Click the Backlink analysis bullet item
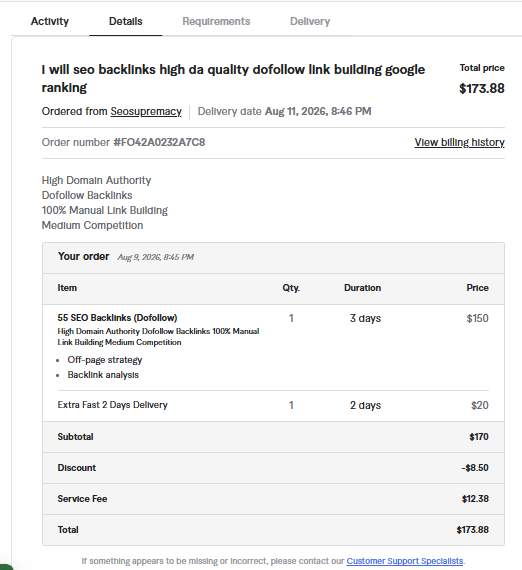 pyautogui.click(x=103, y=375)
